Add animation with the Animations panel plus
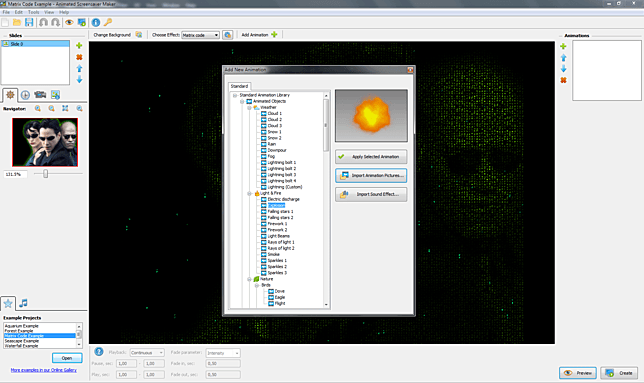 pos(564,46)
